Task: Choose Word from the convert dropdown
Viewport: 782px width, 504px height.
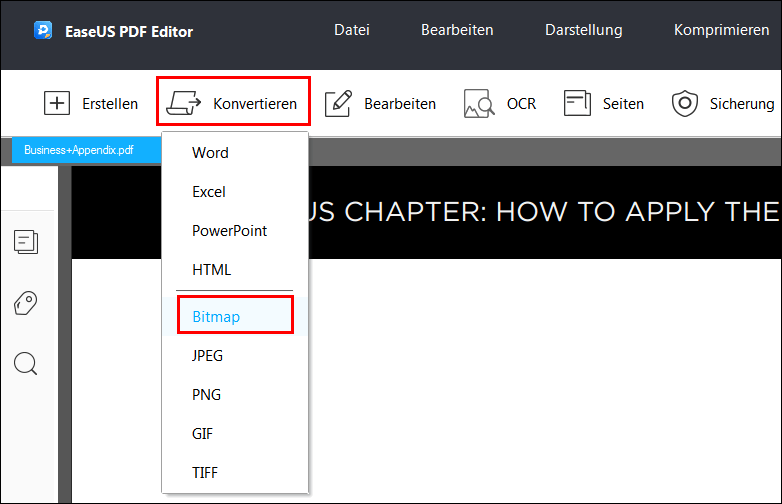Action: [235, 153]
